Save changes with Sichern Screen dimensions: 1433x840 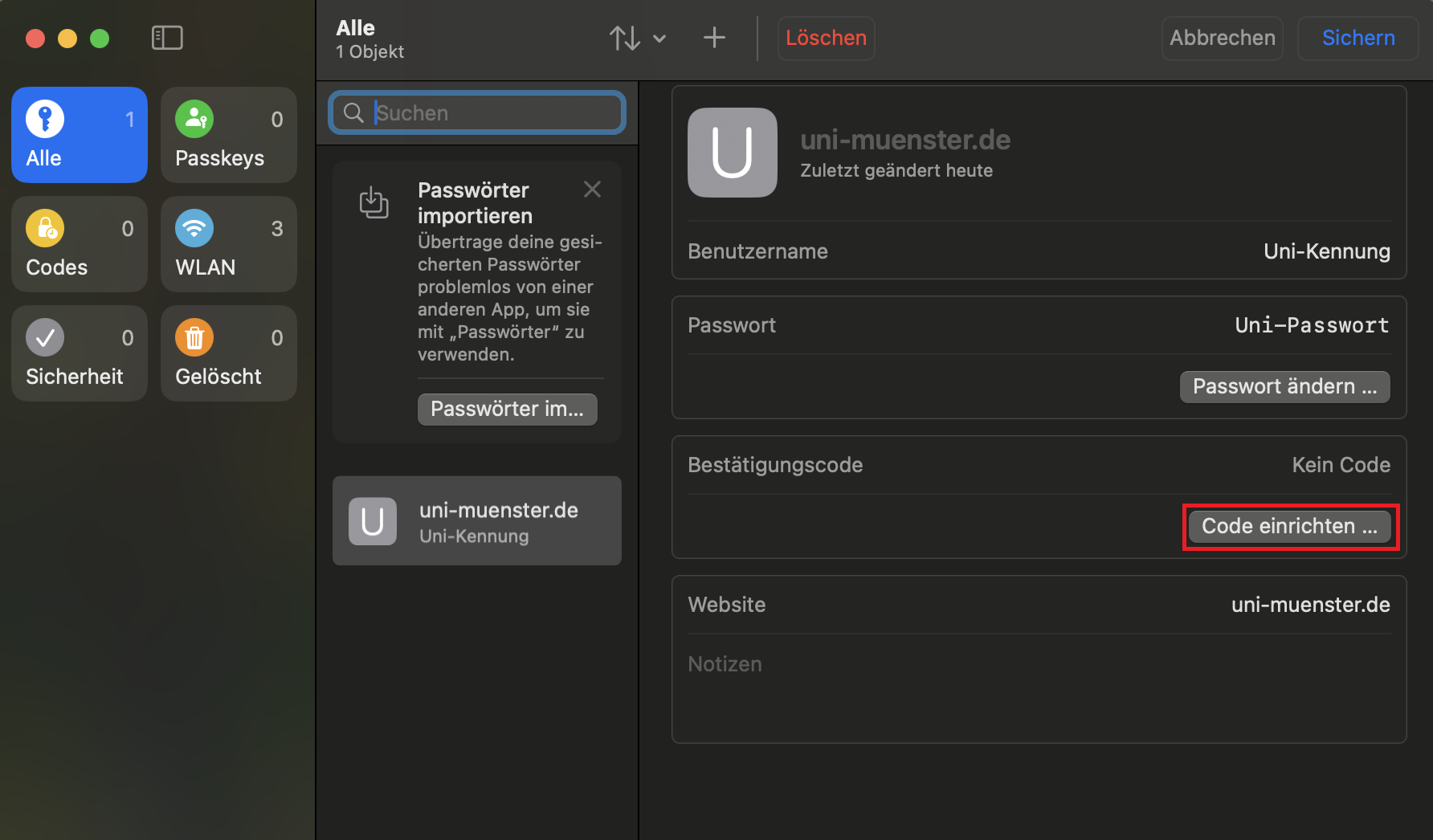click(1357, 38)
